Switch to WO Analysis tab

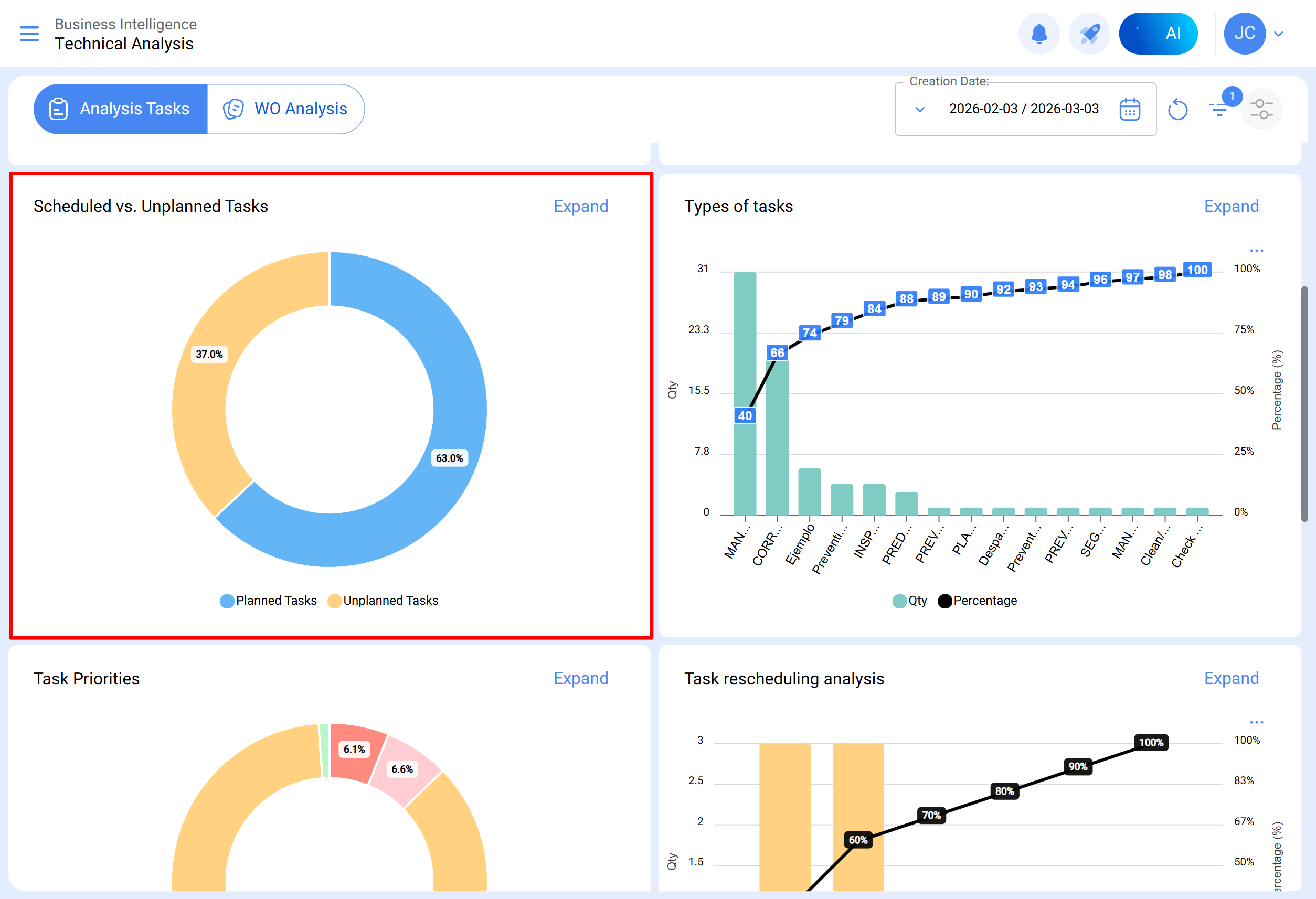(x=286, y=109)
